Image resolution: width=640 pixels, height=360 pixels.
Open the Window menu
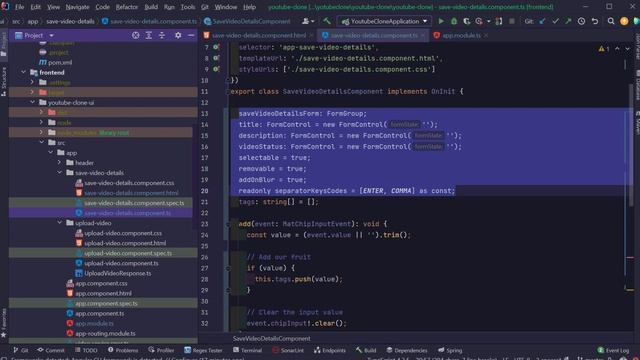pos(226,7)
